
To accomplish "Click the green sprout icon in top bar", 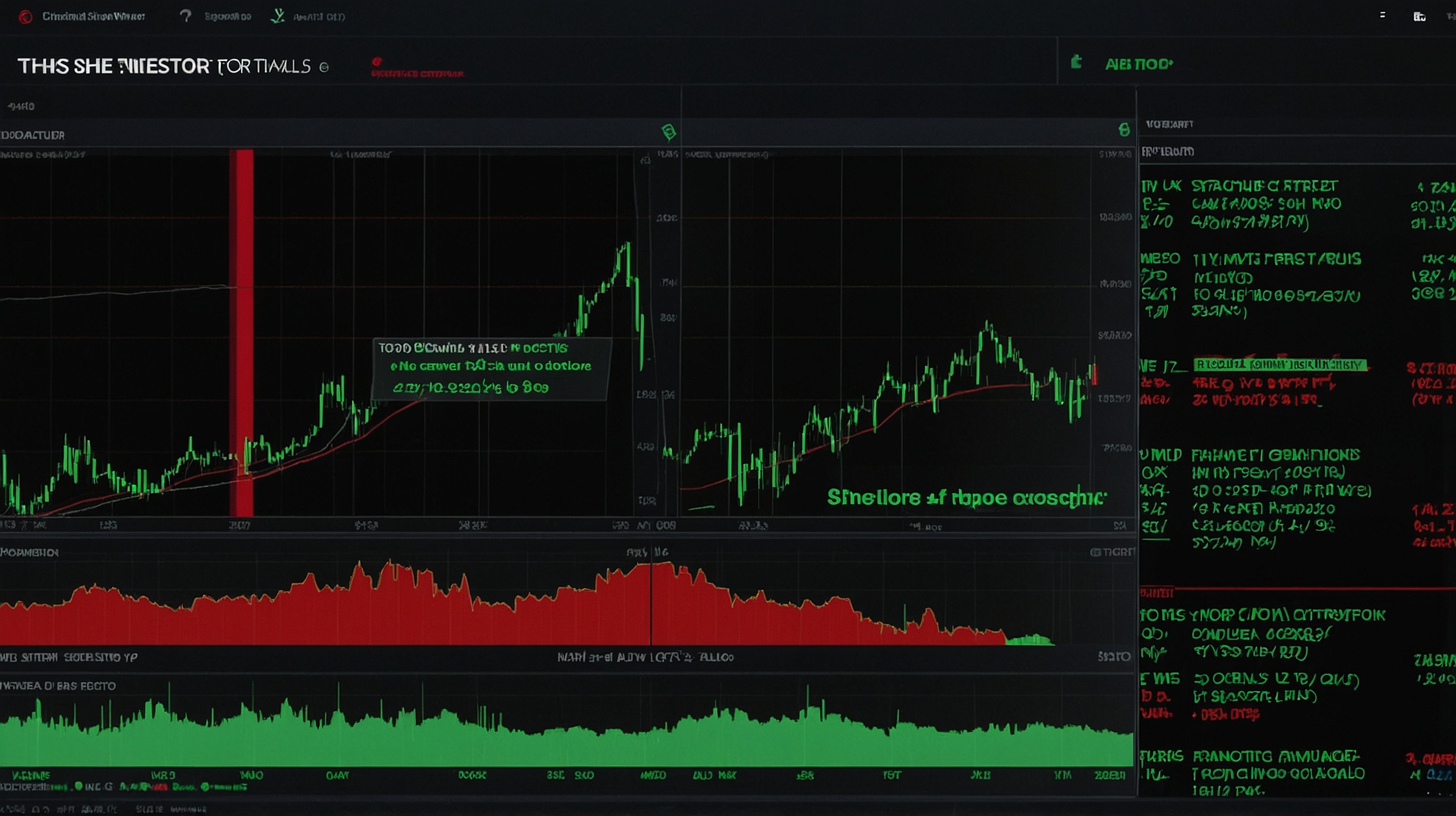I will 278,16.
